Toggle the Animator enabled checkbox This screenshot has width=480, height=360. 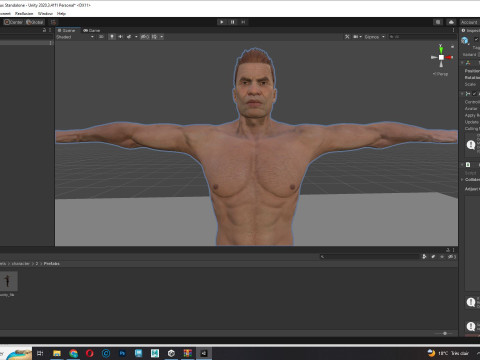pos(474,94)
